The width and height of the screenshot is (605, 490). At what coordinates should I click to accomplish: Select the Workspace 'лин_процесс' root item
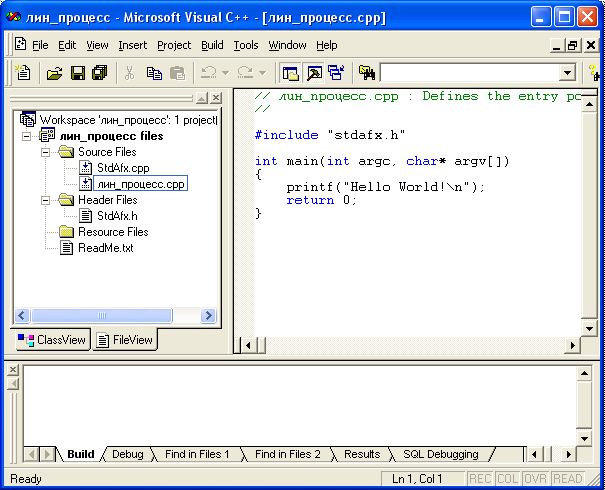tap(128, 120)
